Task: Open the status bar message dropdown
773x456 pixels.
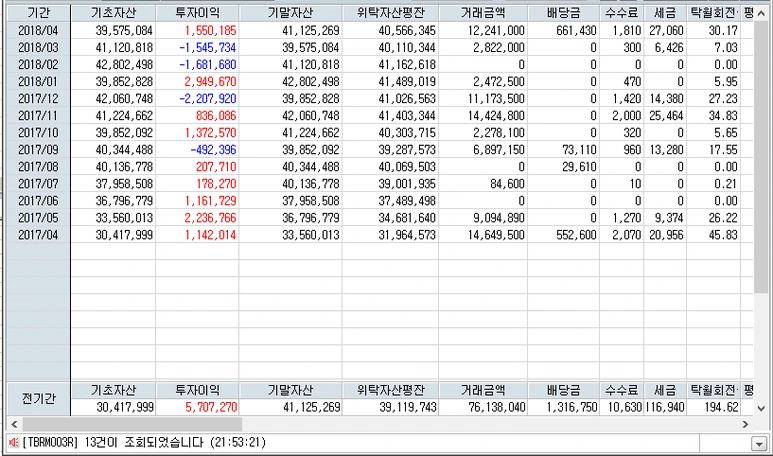Action: point(759,443)
